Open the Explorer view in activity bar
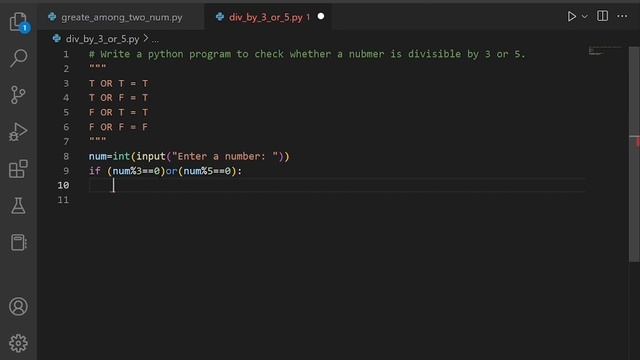640x360 pixels. (18, 22)
